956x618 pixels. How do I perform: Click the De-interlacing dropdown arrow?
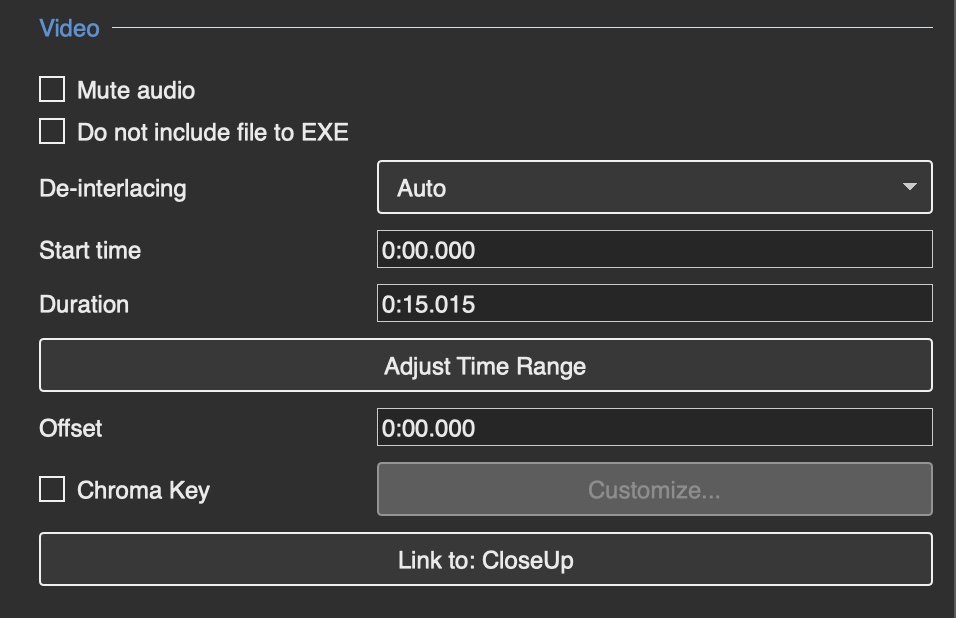pos(909,188)
